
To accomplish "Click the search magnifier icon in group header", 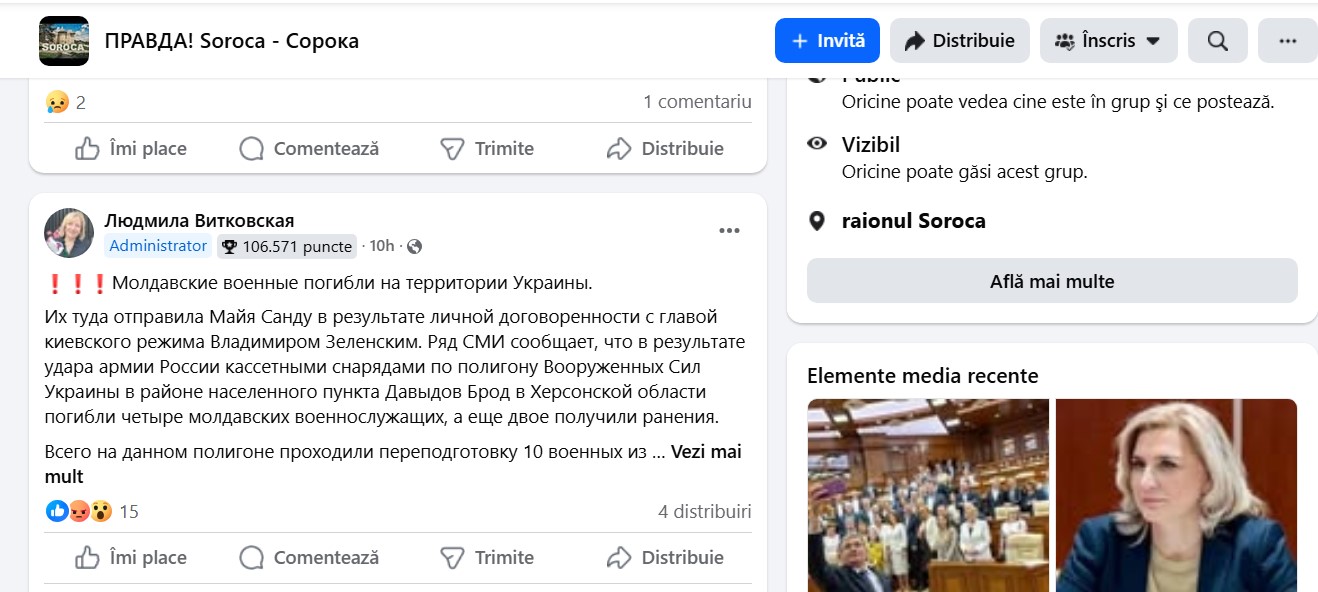I will pos(1217,41).
